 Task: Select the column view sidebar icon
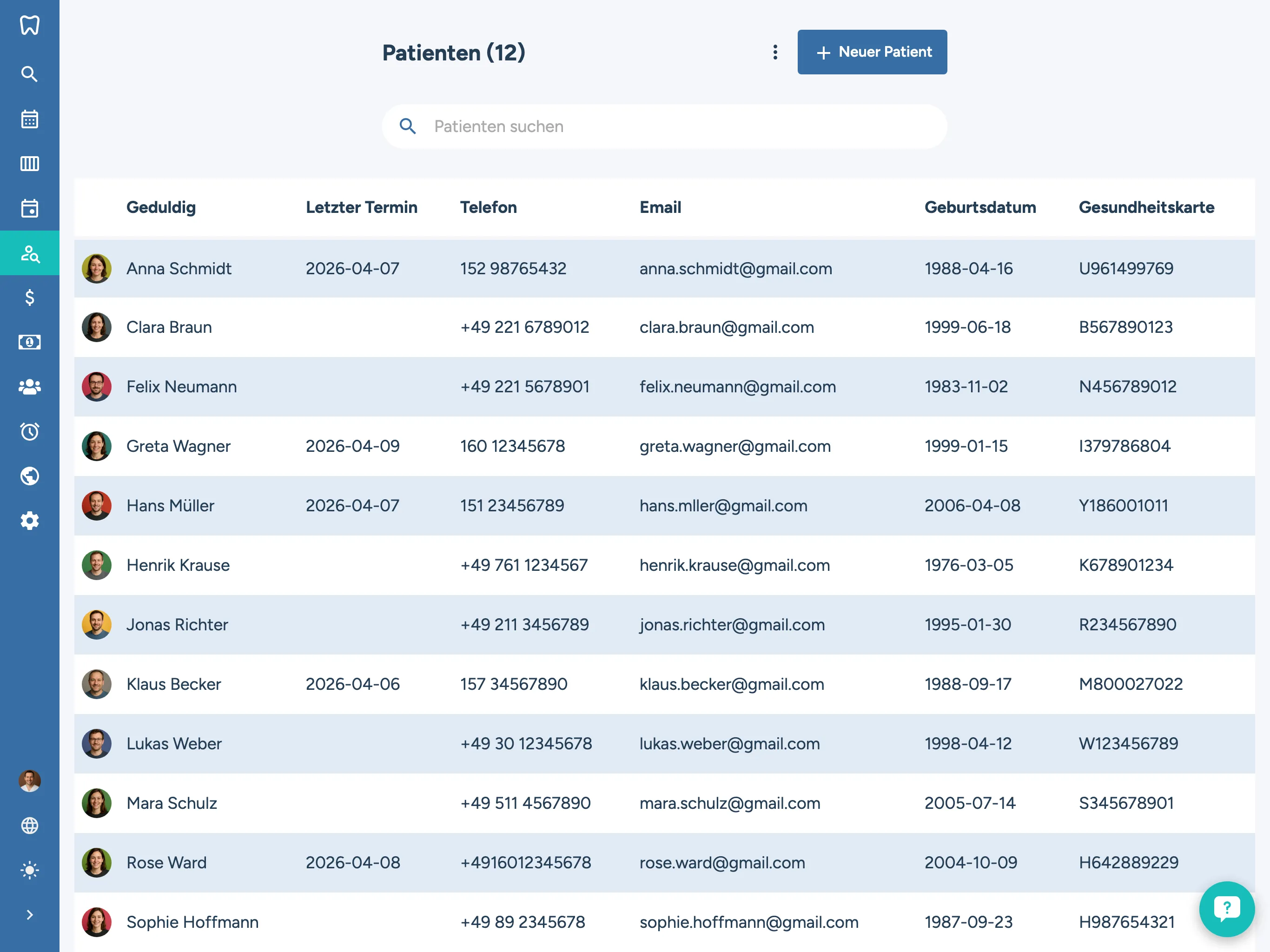coord(29,164)
